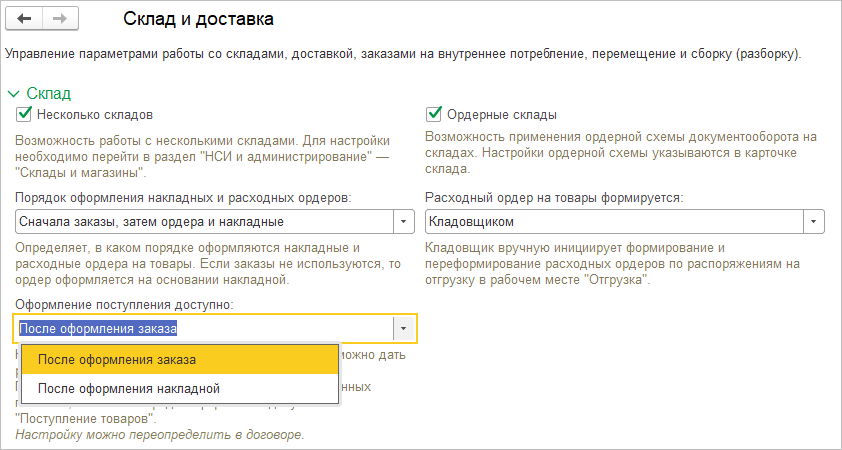This screenshot has width=842, height=450.
Task: Uncheck the Несколько складов checkbox
Action: [25, 114]
